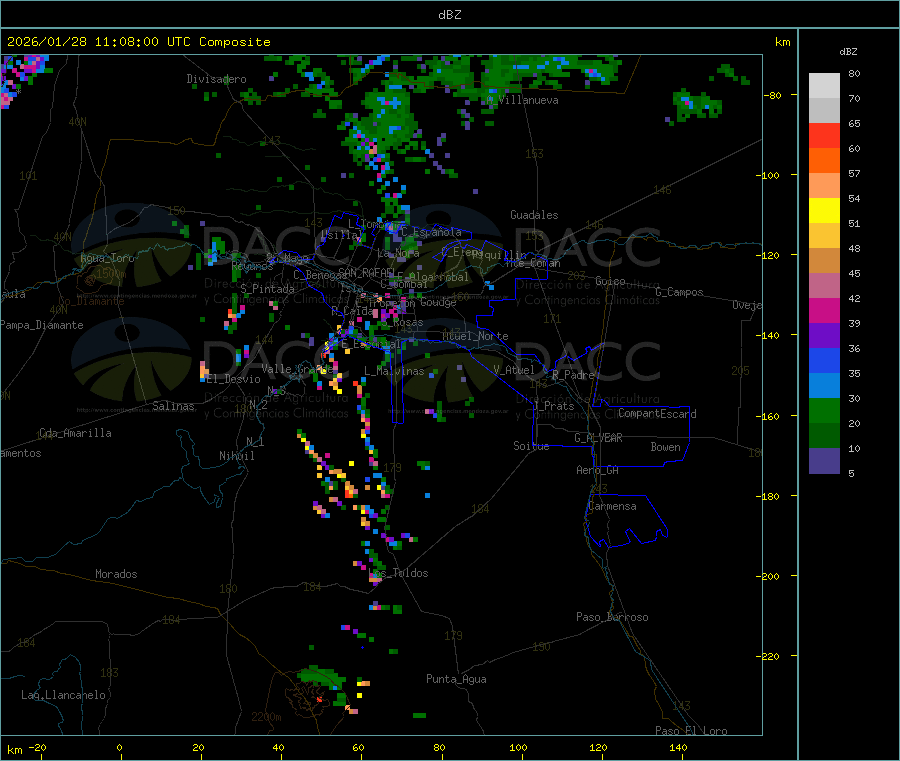Click the Lag.Llancanelo label
Screen dimensions: 900x761
point(63,695)
